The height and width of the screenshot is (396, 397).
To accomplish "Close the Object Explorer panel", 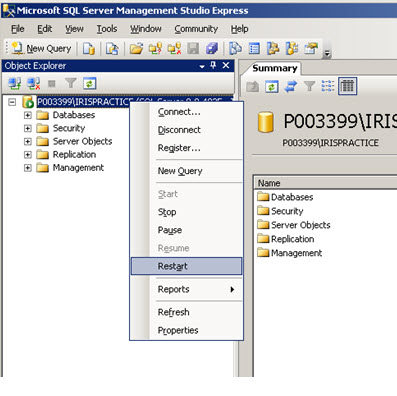I will point(226,65).
